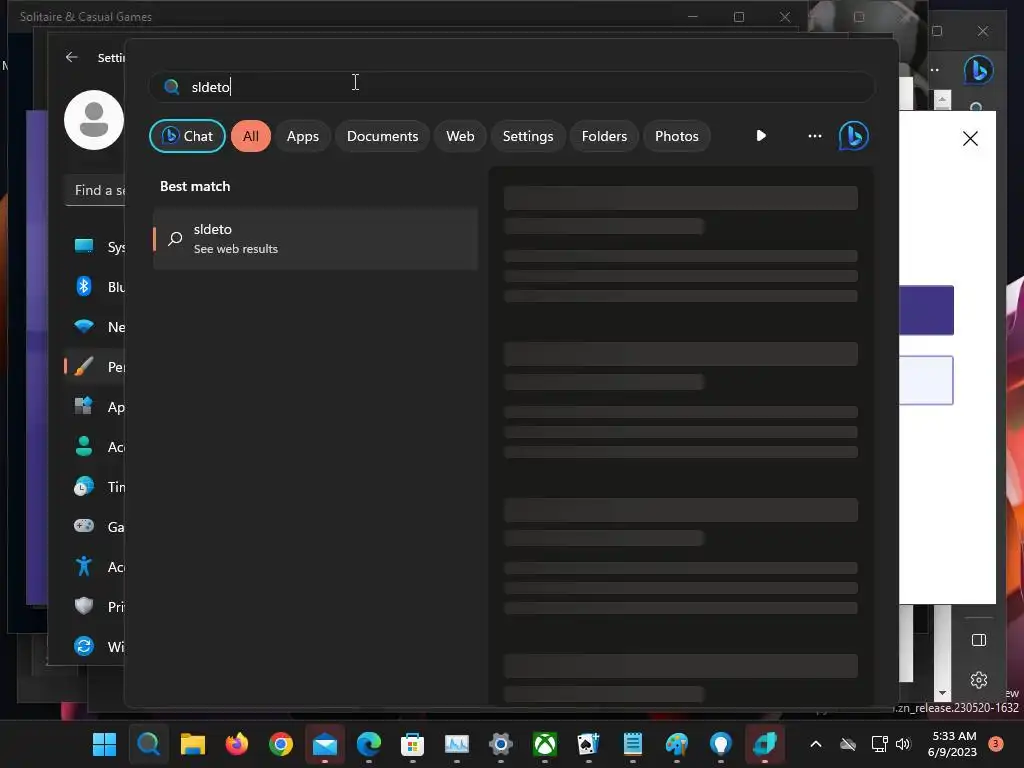
Task: Open Accounts person icon in Settings
Action: point(84,446)
